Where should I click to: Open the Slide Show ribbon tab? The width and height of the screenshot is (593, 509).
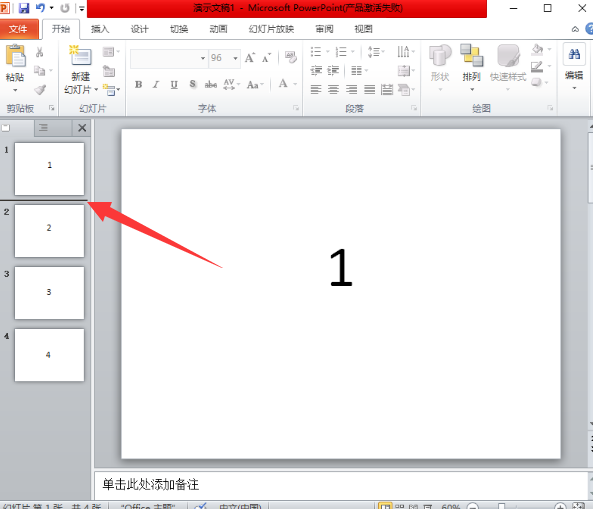coord(271,29)
